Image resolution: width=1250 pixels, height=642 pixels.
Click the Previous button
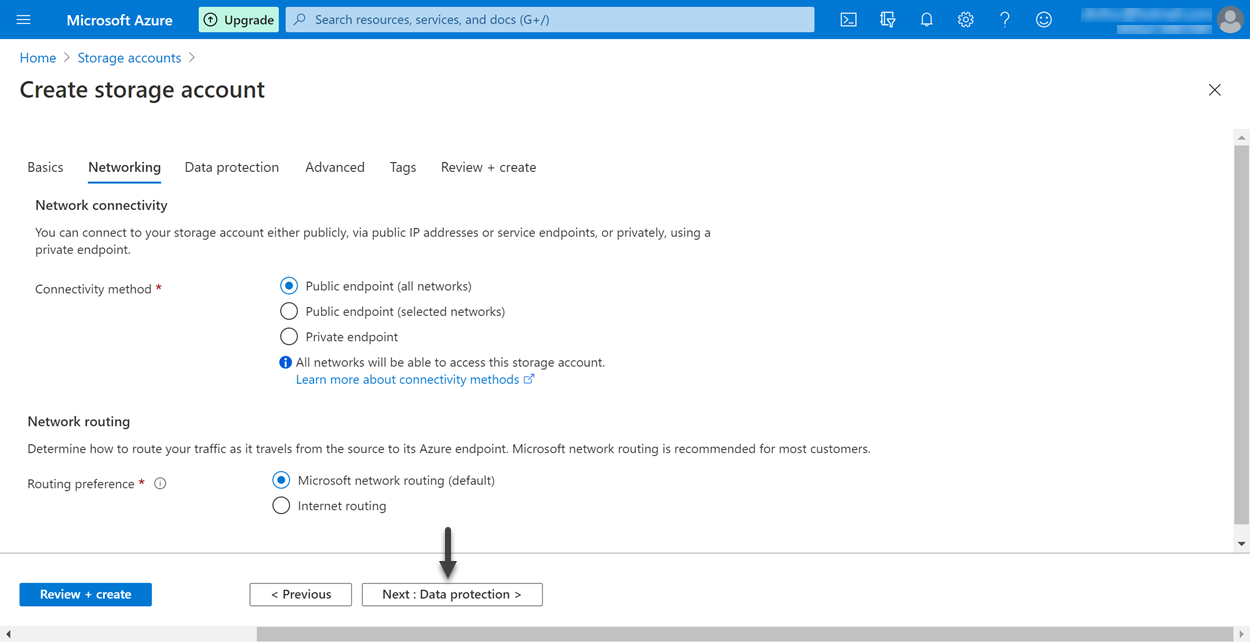301,594
